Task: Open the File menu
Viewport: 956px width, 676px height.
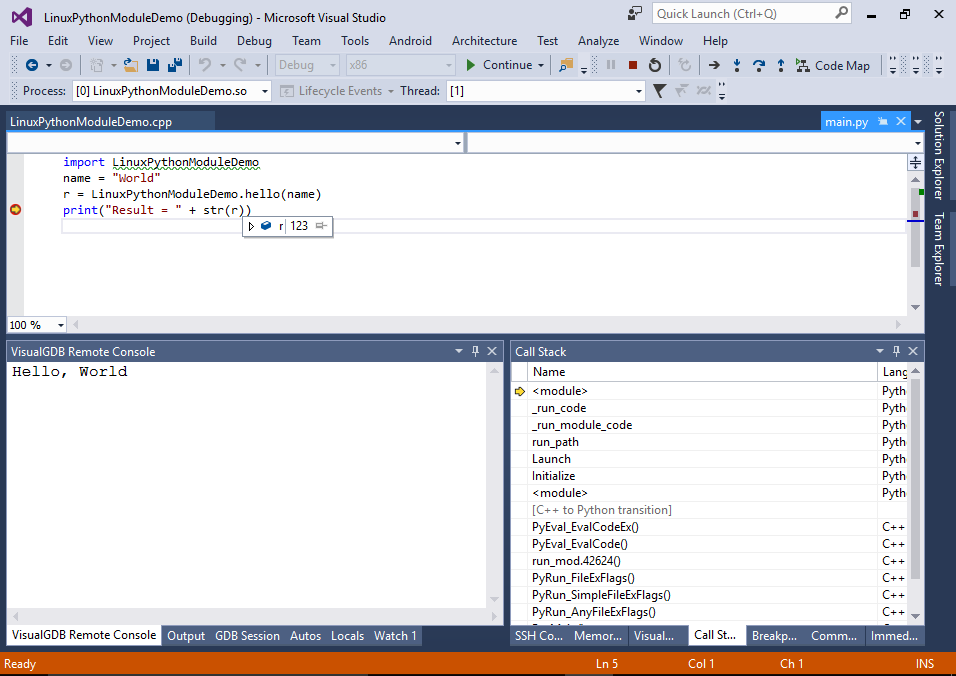Action: point(19,41)
